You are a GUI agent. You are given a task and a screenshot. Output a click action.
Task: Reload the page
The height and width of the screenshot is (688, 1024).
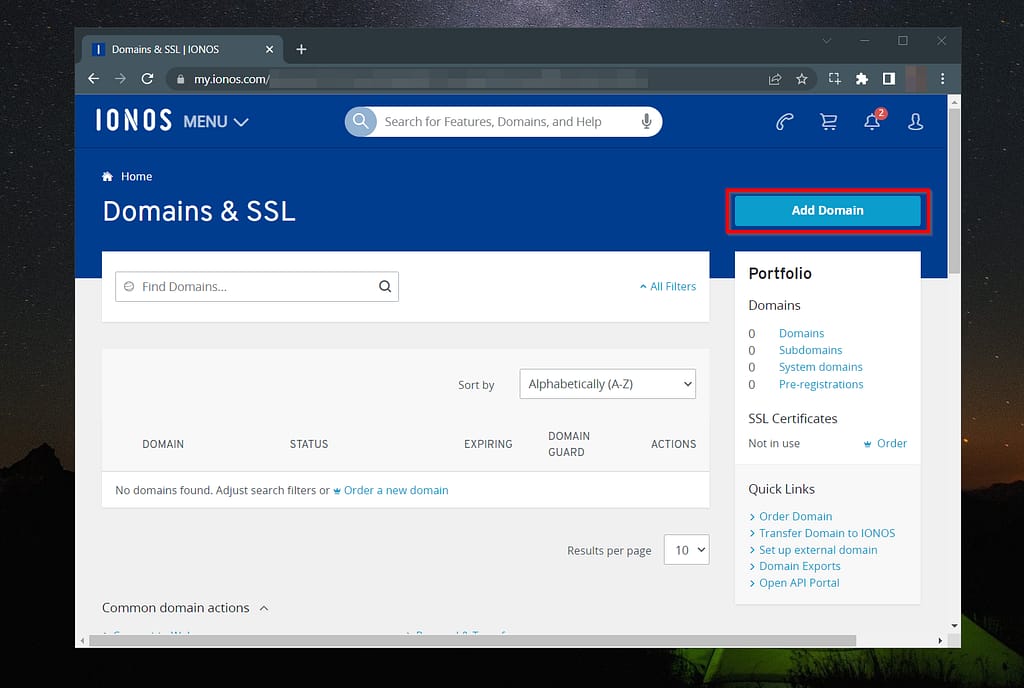pos(148,79)
